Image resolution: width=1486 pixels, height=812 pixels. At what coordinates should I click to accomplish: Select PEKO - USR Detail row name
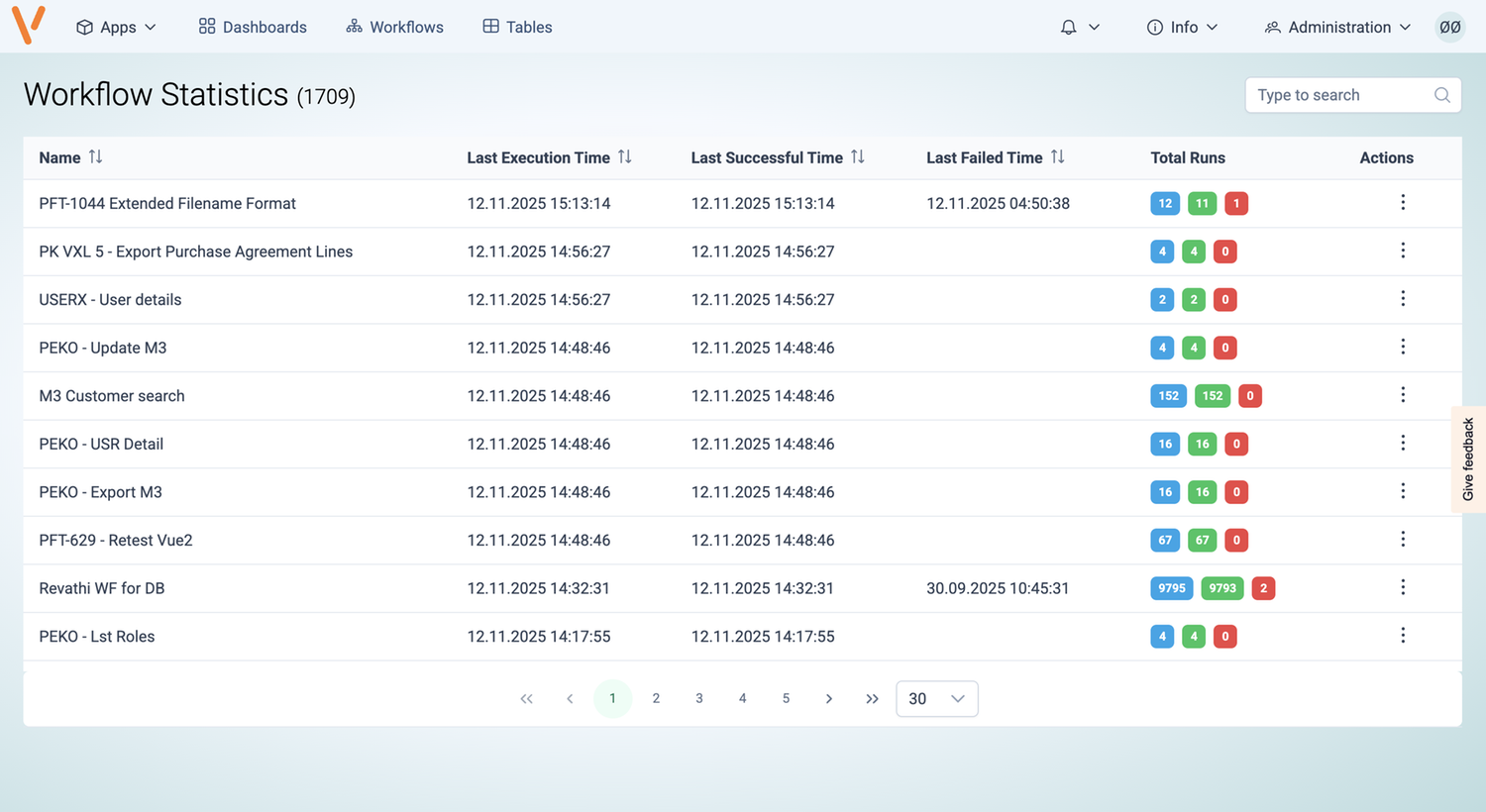(x=101, y=444)
